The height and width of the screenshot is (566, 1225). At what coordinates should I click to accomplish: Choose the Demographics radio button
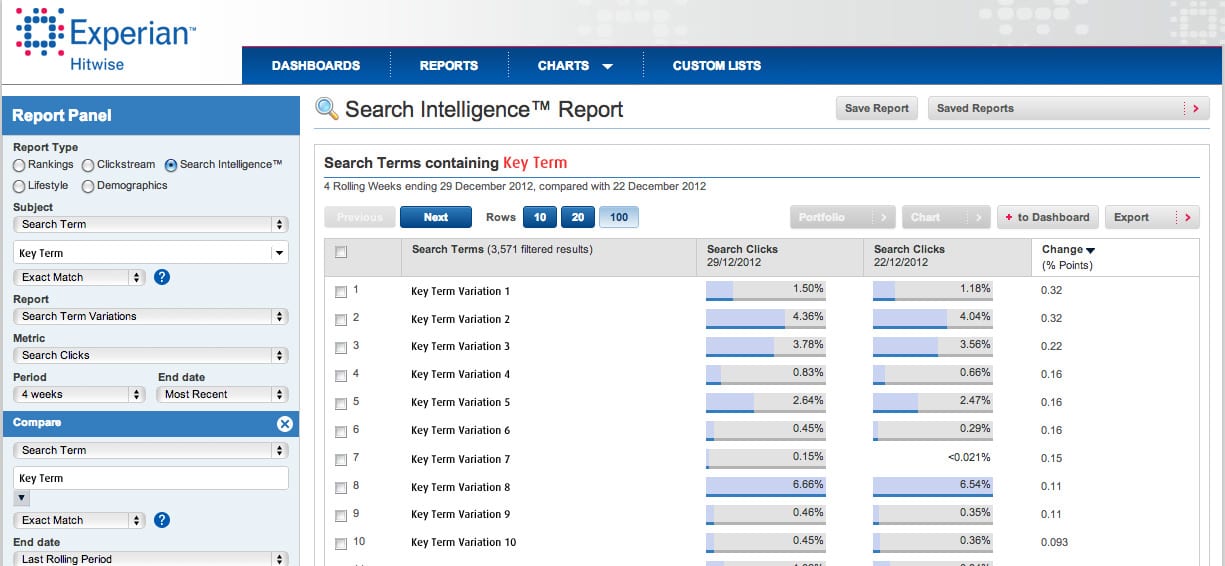(x=88, y=186)
